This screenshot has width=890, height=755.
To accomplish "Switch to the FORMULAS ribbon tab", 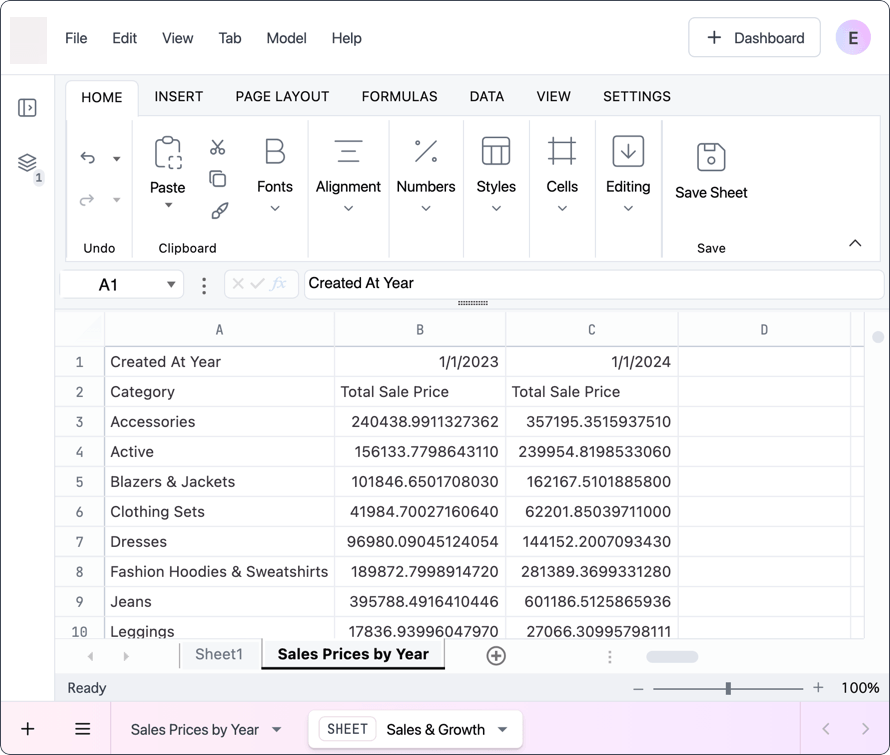I will click(400, 97).
